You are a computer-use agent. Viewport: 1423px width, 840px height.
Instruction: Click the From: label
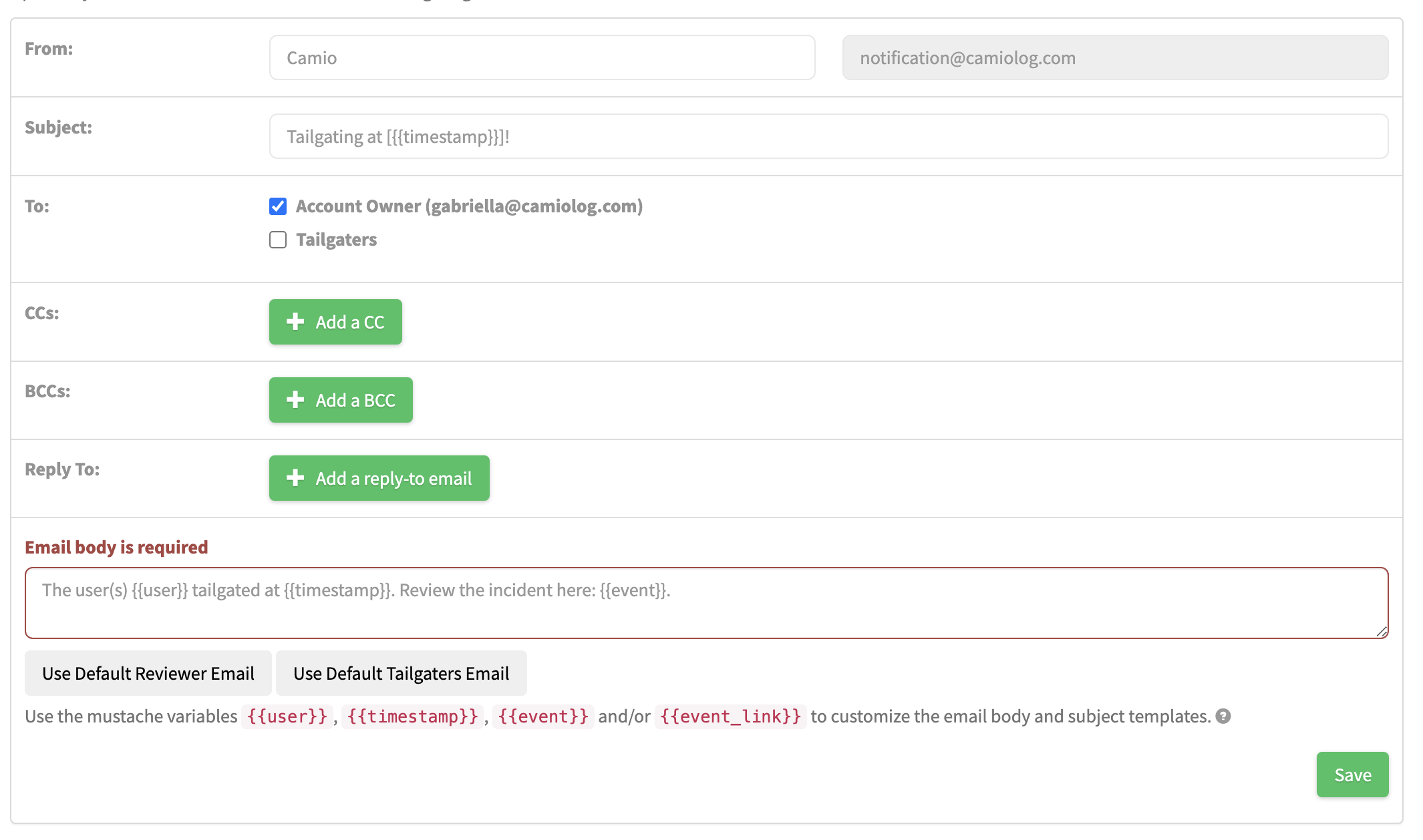pos(49,49)
